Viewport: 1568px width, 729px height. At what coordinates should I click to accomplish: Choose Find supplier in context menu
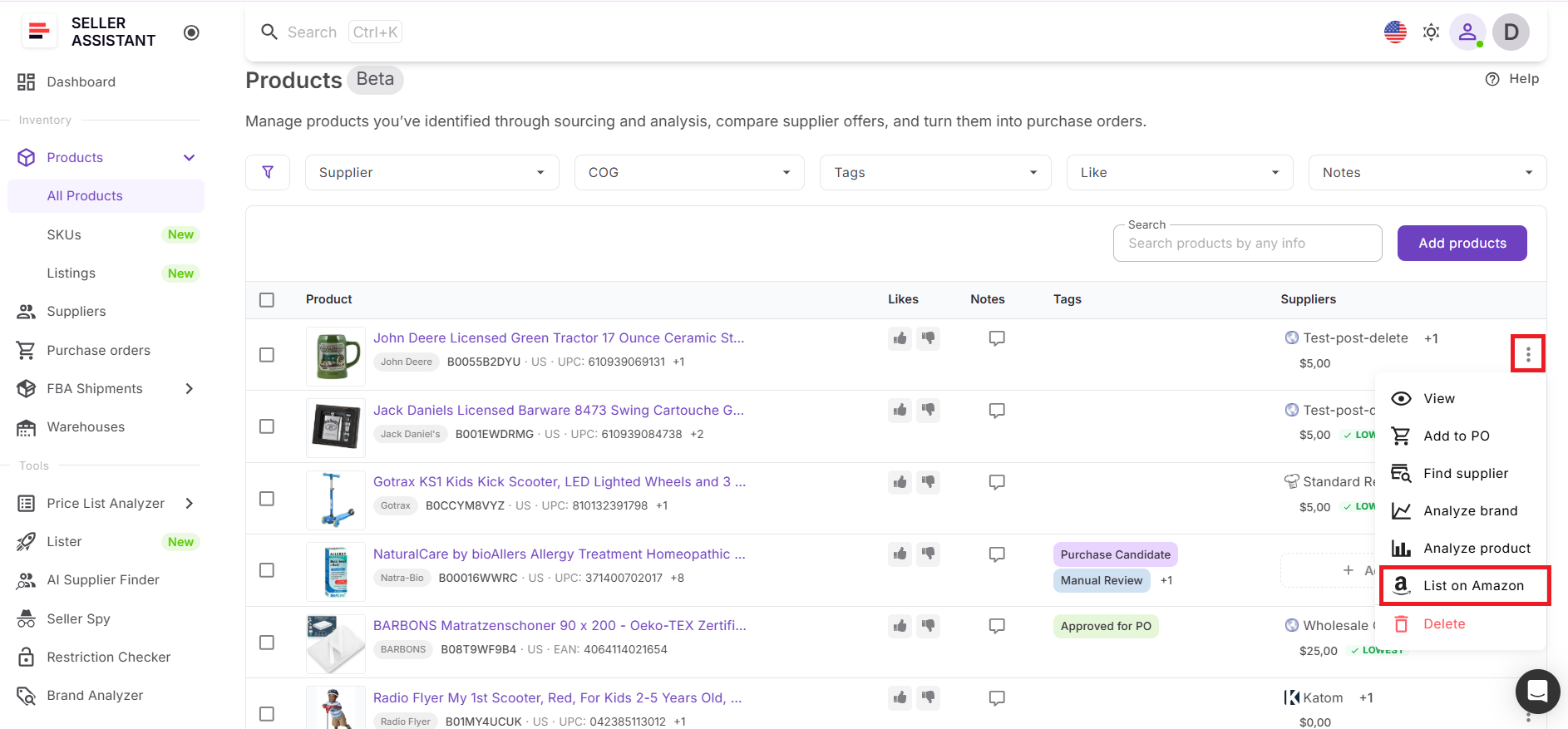click(1461, 474)
